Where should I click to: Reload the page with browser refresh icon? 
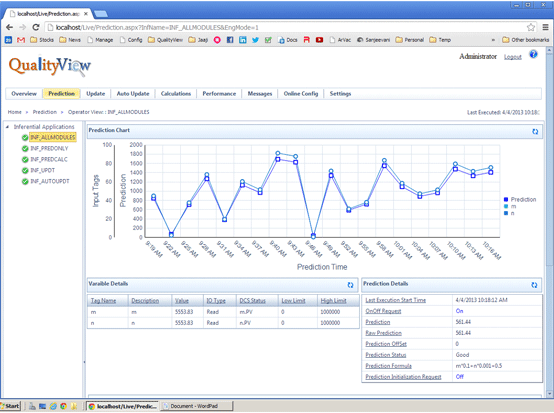tap(36, 27)
